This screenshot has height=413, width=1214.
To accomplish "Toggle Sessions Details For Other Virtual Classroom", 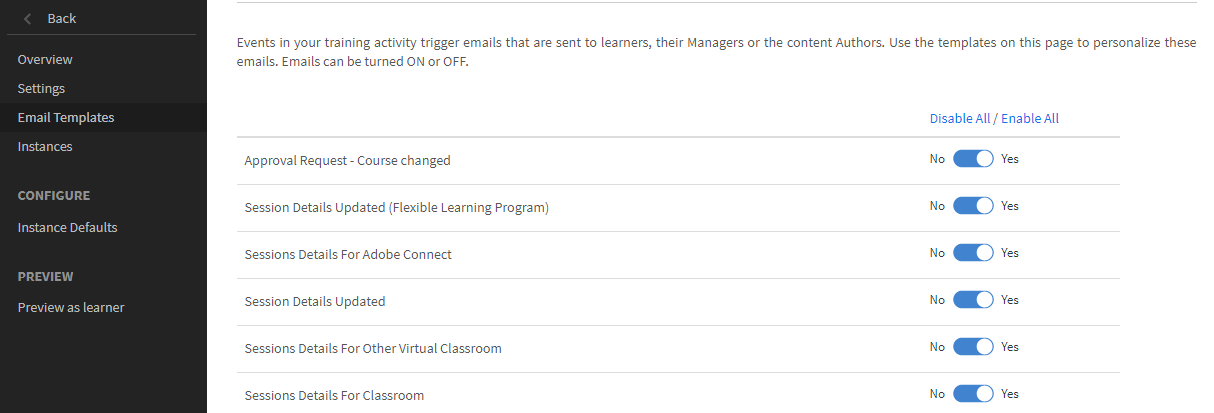I will [x=973, y=347].
